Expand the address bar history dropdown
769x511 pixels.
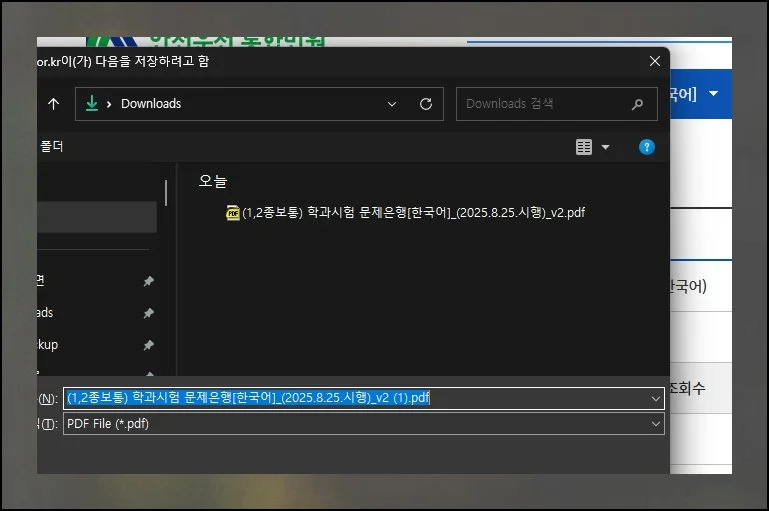(394, 104)
